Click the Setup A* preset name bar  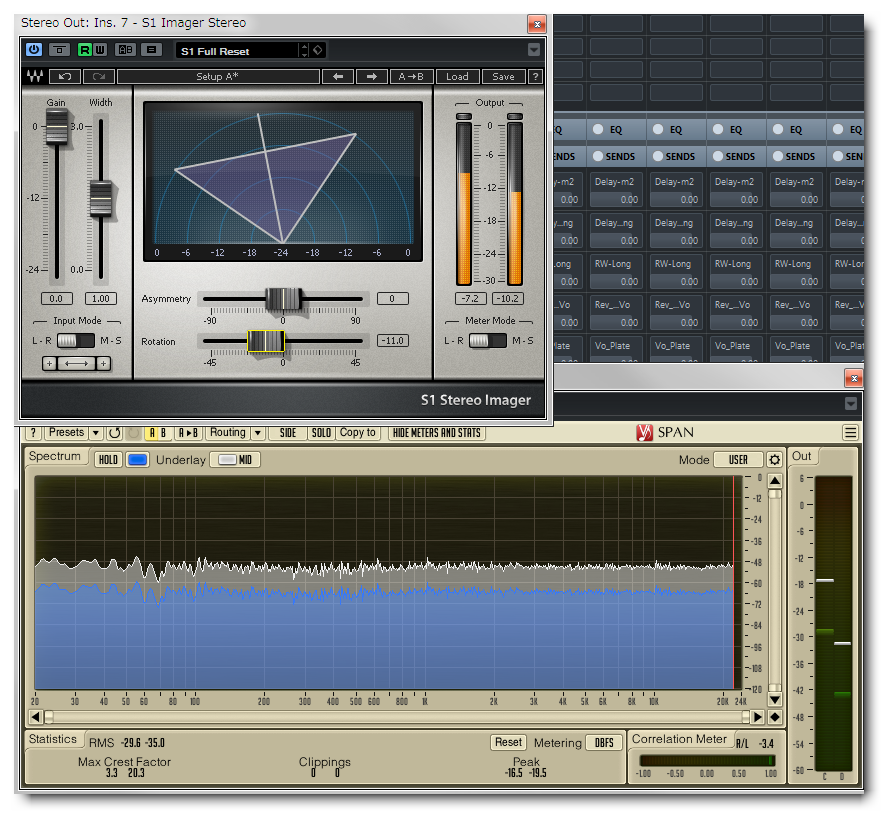coord(218,76)
